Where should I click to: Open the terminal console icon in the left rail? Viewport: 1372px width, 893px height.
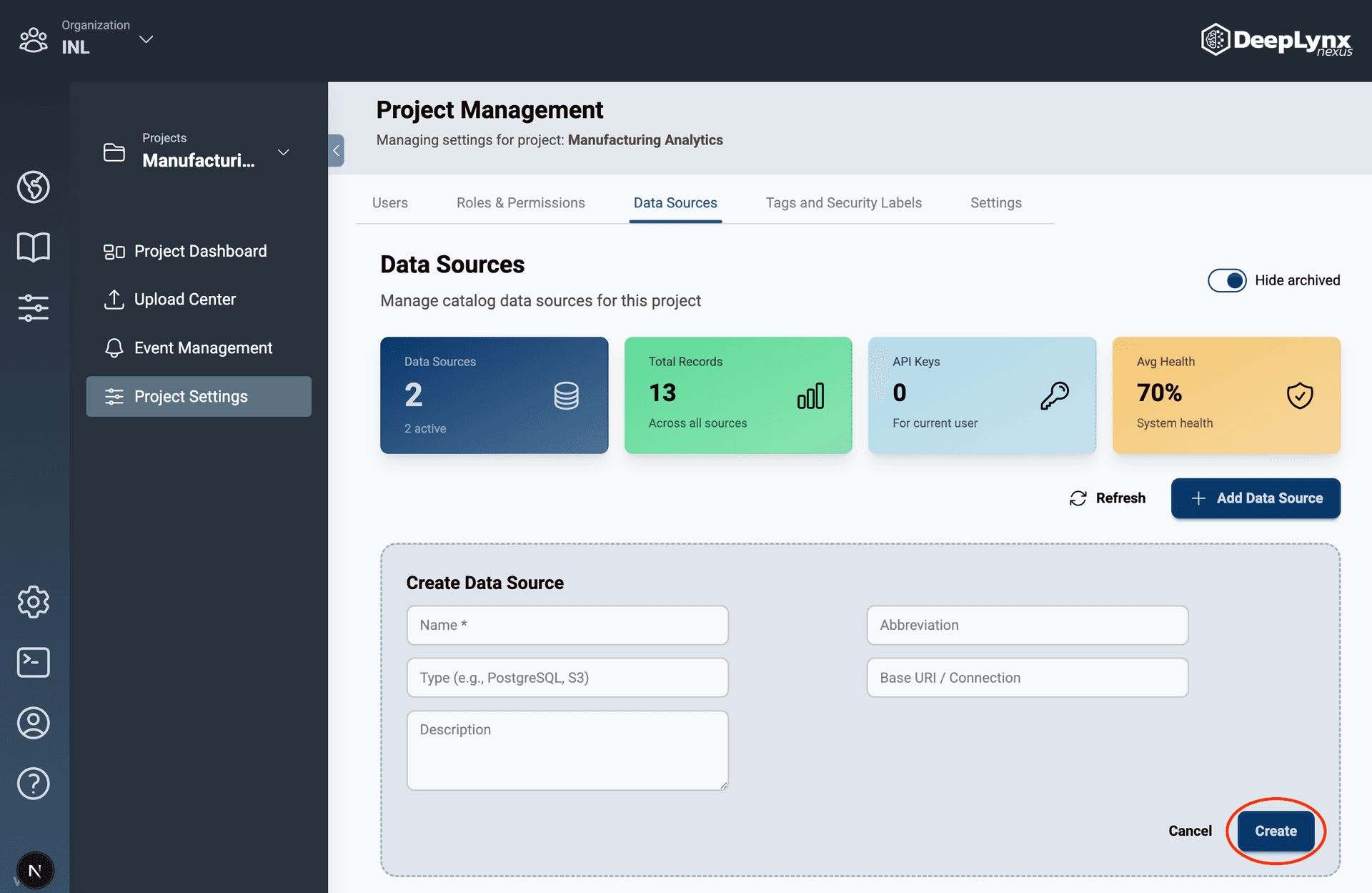33,662
